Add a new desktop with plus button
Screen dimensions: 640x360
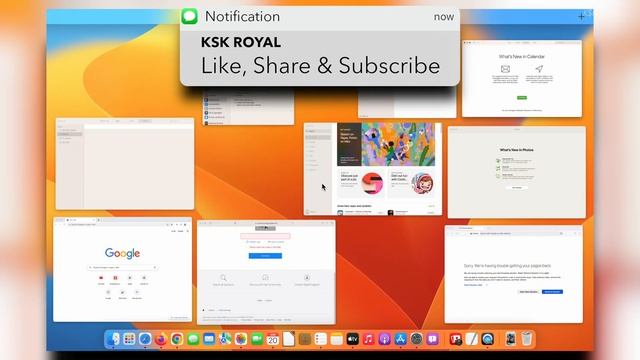point(581,17)
